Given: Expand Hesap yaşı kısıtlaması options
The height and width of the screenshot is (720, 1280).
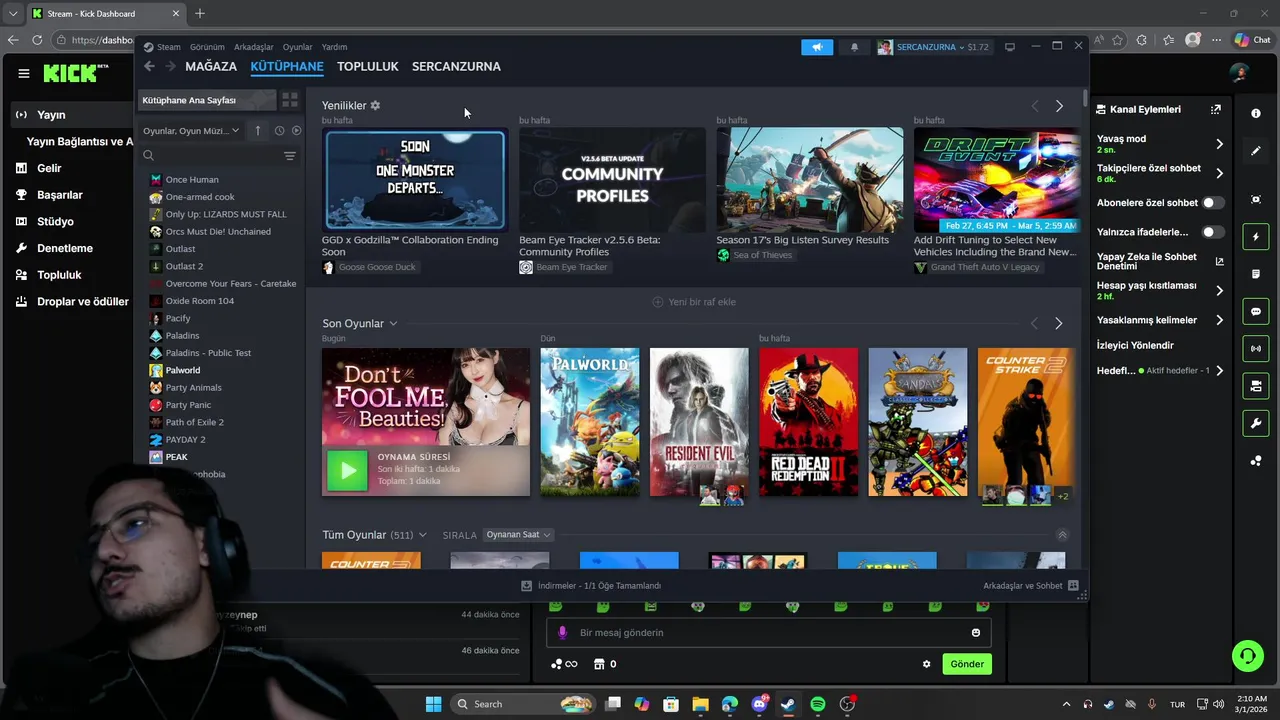Looking at the screenshot, I should 1219,290.
